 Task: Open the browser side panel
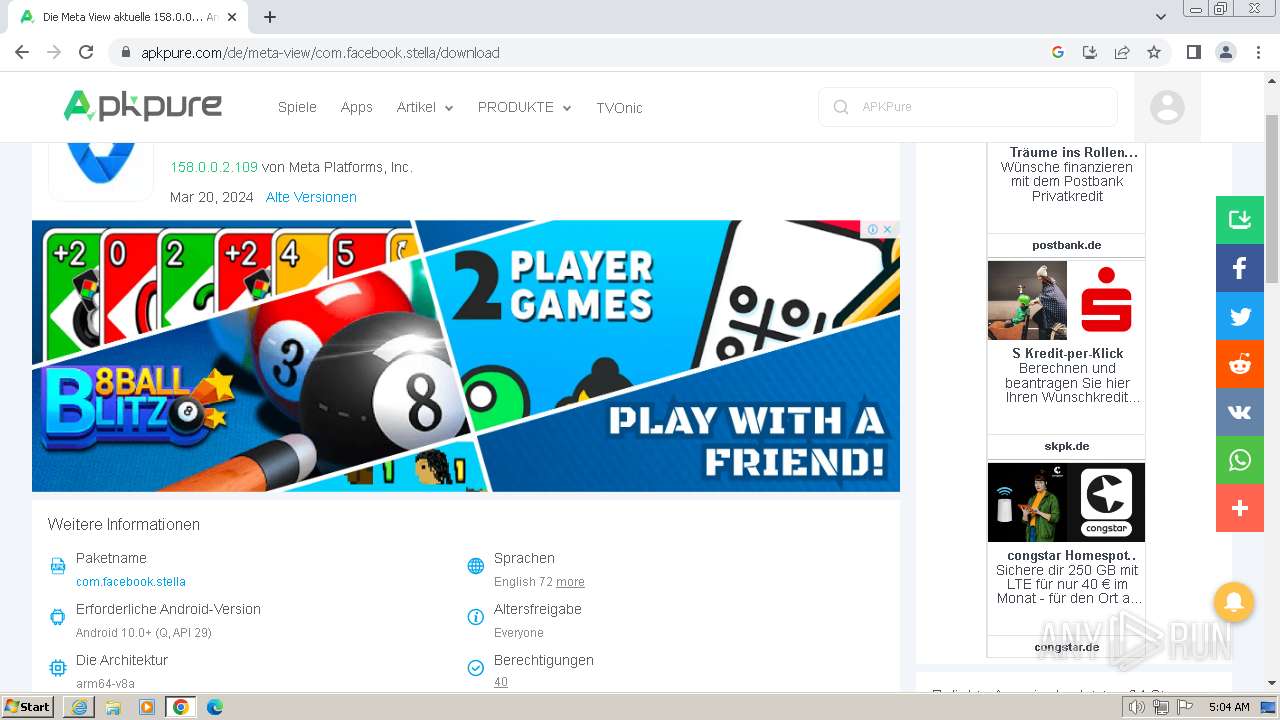pyautogui.click(x=1193, y=52)
